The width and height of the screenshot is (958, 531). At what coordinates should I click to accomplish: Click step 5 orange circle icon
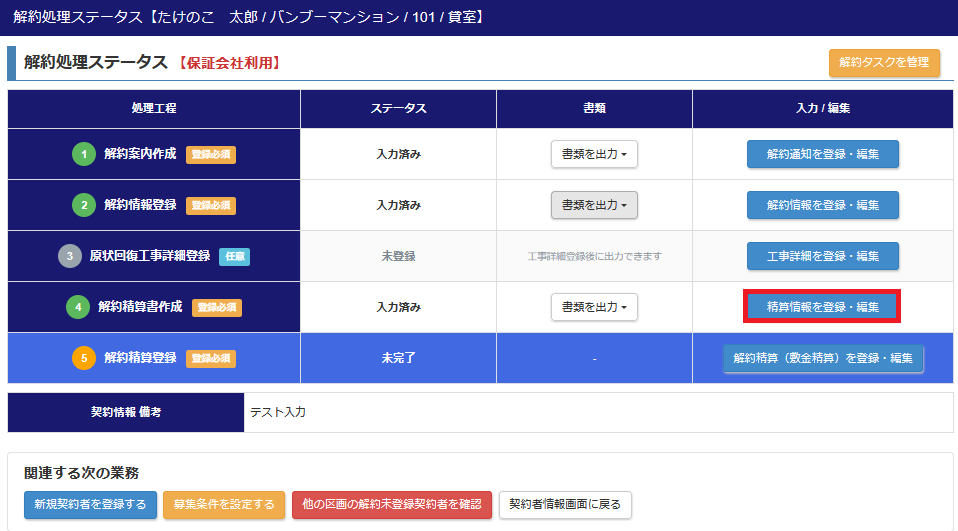tap(84, 358)
